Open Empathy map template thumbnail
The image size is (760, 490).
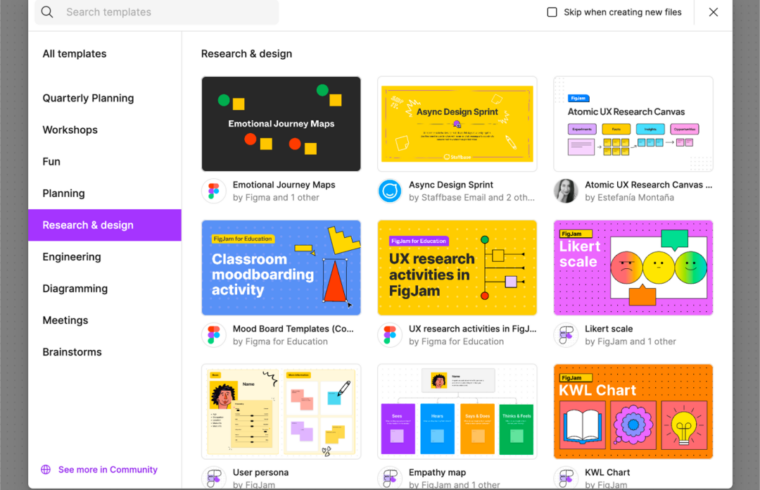coord(457,411)
